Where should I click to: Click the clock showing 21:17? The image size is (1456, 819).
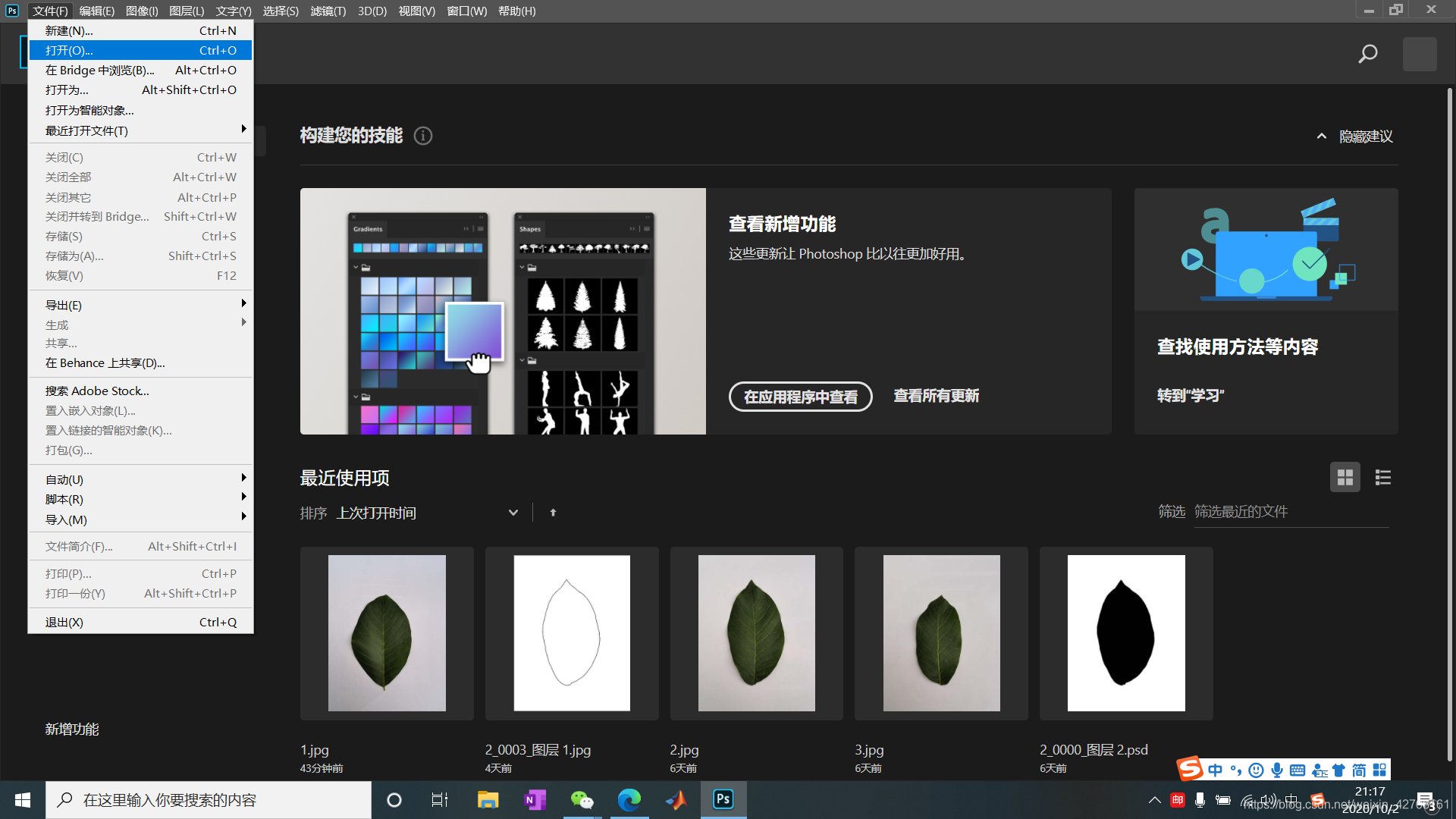(1370, 792)
